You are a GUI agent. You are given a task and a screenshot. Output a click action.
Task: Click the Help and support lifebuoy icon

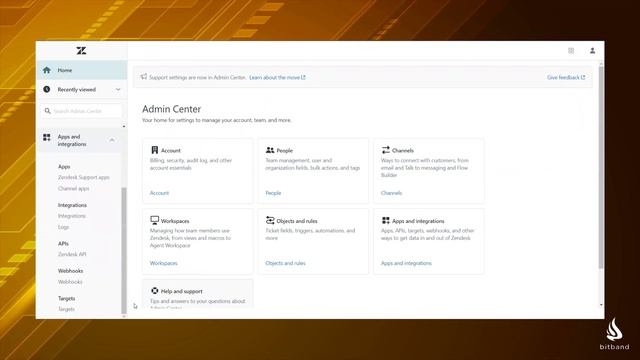[x=154, y=291]
